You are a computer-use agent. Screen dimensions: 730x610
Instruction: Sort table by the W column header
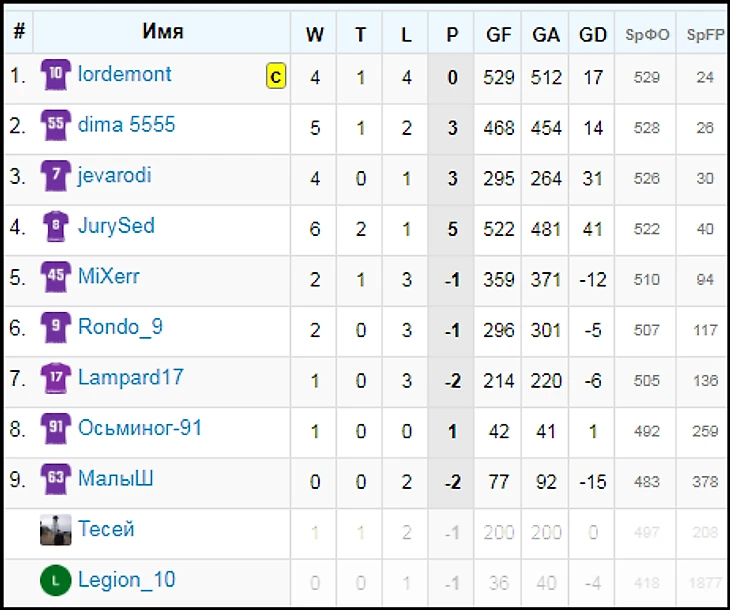pyautogui.click(x=314, y=34)
